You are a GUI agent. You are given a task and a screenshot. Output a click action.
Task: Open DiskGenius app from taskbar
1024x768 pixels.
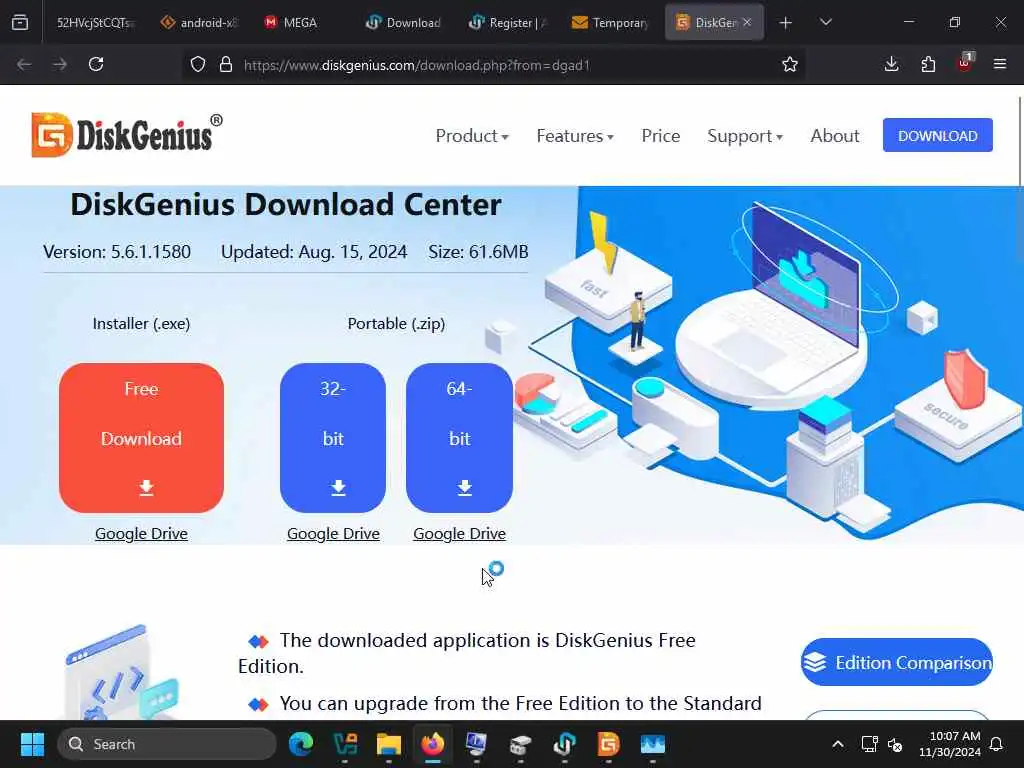(x=608, y=744)
